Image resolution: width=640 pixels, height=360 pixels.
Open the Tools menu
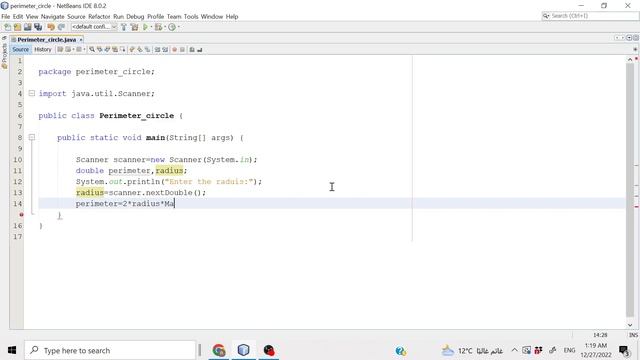[191, 17]
